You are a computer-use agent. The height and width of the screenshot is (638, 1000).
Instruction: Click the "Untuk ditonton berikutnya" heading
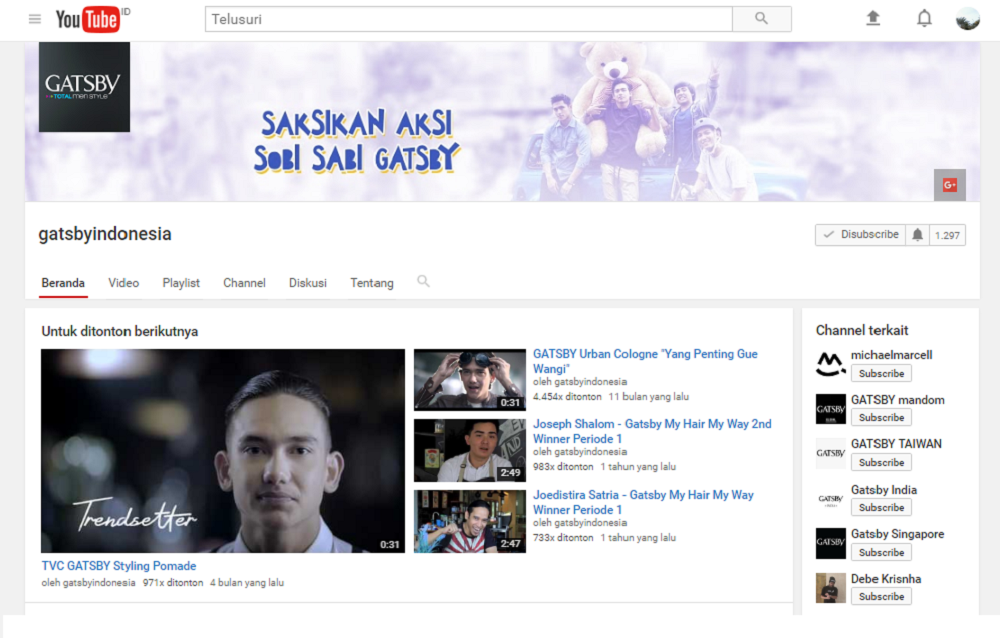pyautogui.click(x=120, y=331)
